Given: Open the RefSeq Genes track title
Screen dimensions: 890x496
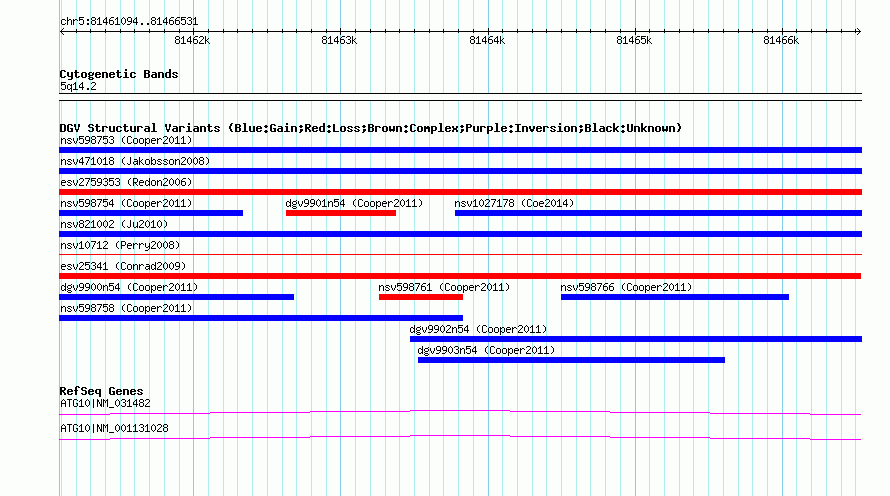Looking at the screenshot, I should pos(101,391).
